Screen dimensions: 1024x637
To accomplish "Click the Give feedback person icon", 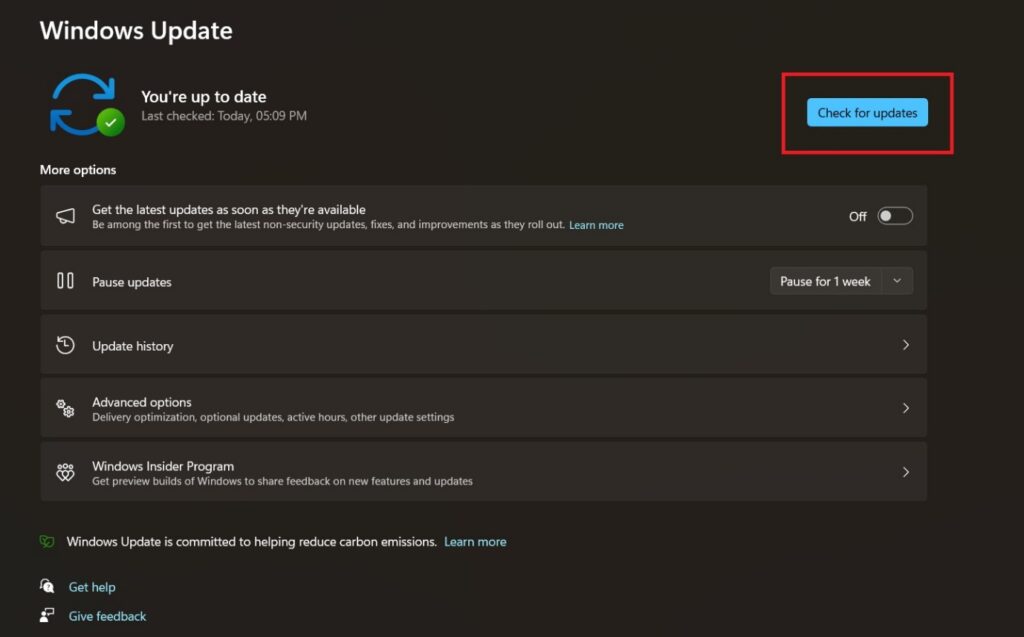I will 47,615.
